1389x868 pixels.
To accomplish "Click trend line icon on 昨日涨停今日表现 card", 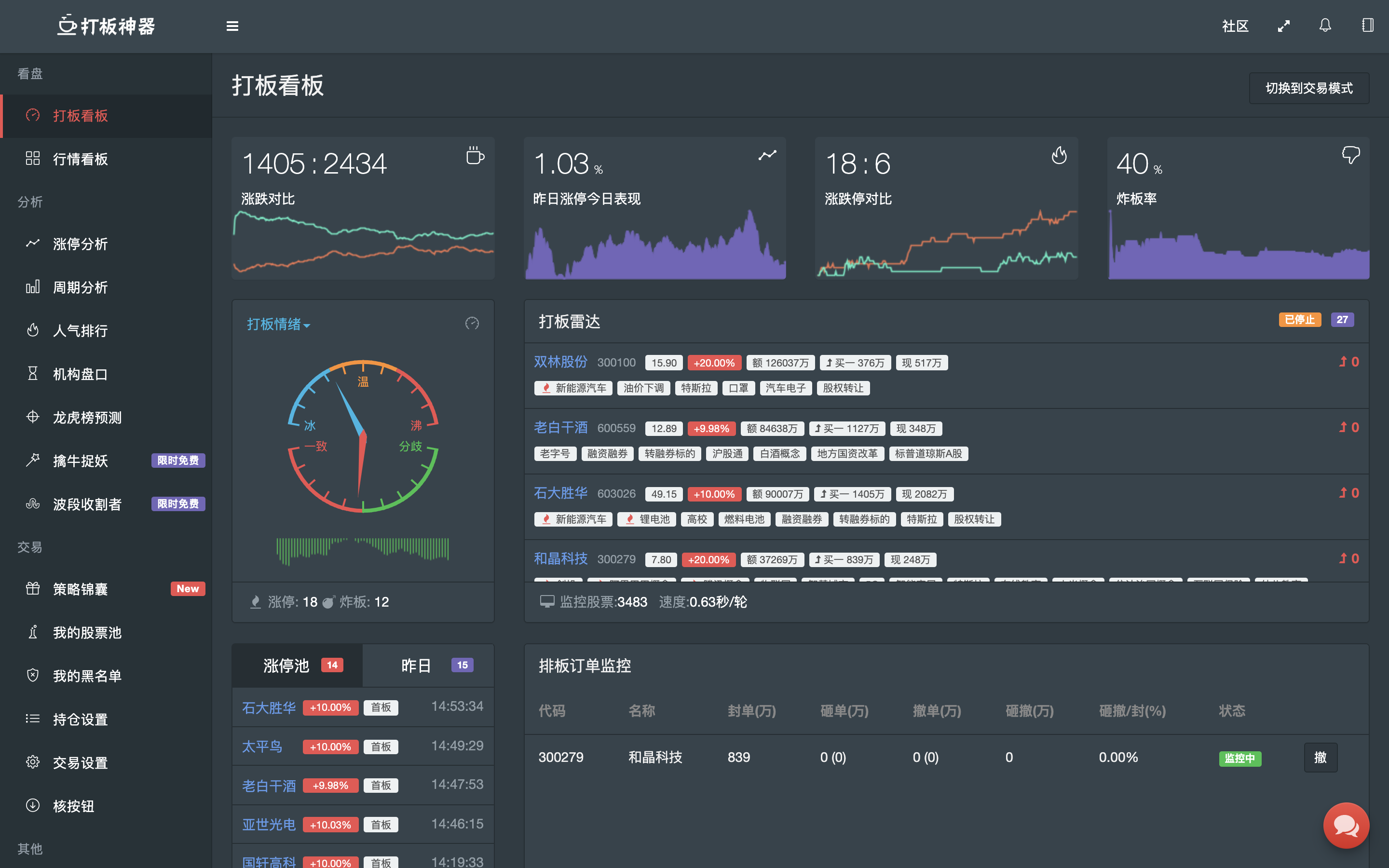I will [767, 156].
